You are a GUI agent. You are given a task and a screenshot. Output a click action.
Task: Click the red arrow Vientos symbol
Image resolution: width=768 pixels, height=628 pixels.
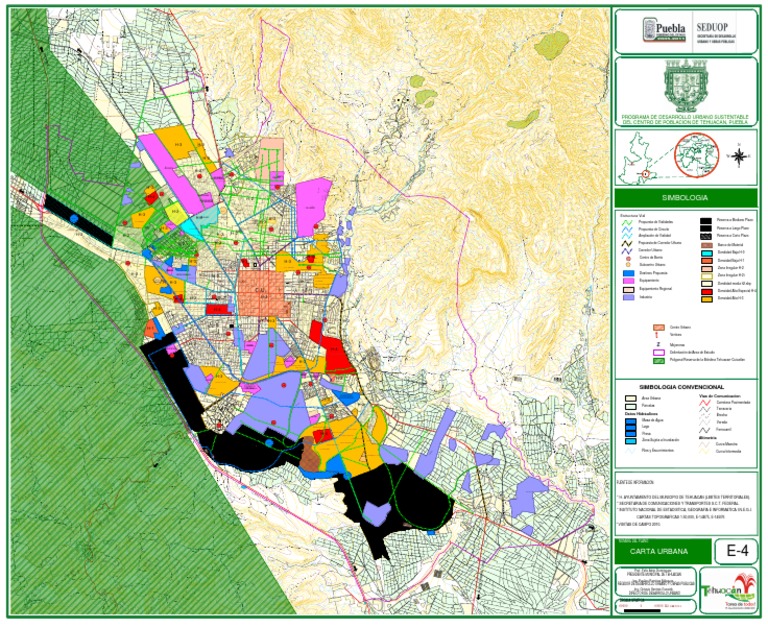(x=658, y=335)
